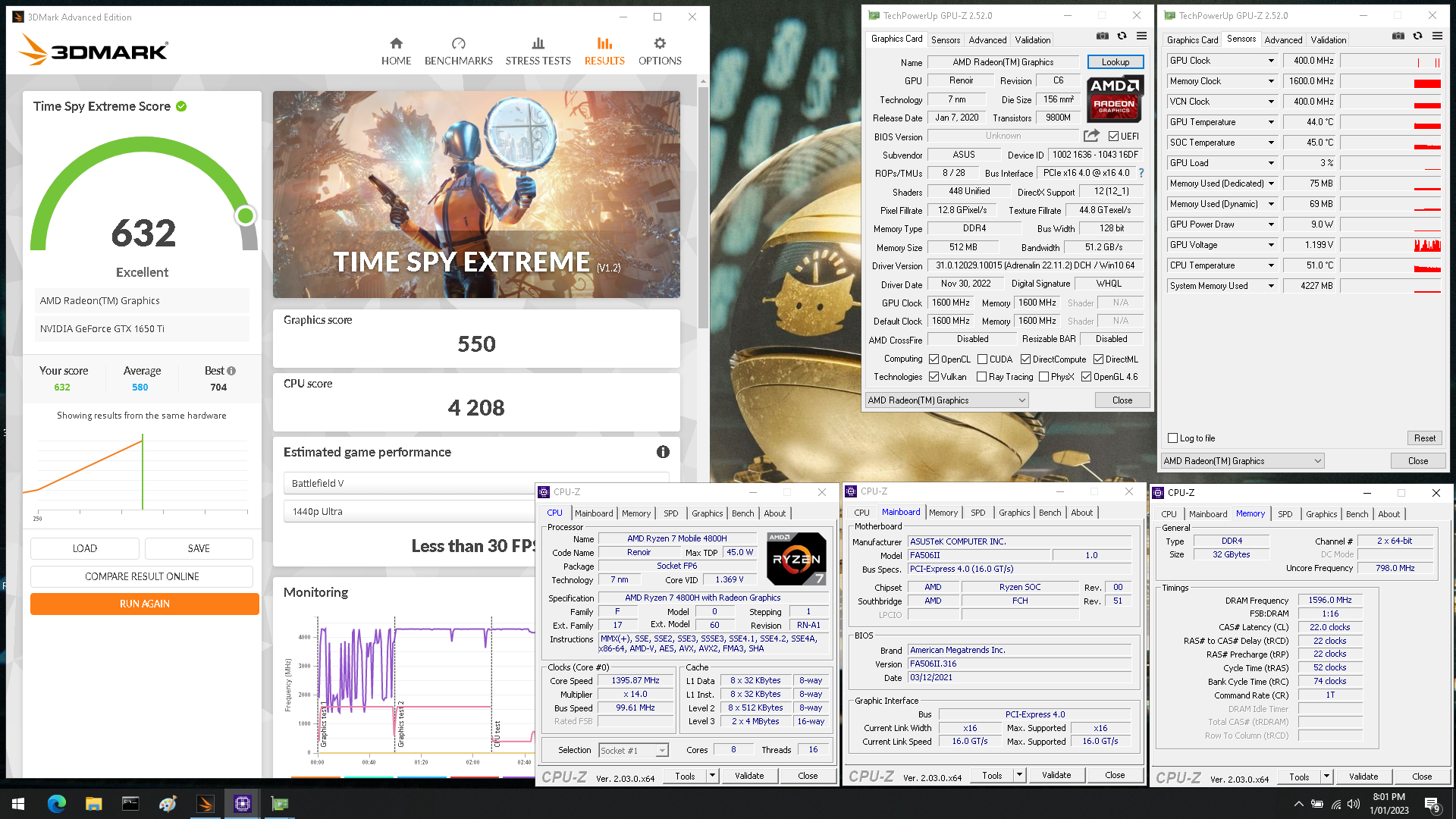Toggle CUDA checkbox in GPU-Z
Screen dimensions: 1456x819
click(982, 359)
